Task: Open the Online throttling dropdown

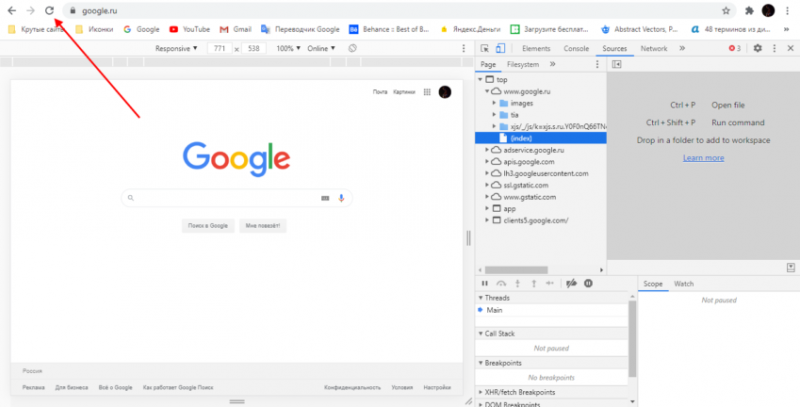Action: (321, 48)
